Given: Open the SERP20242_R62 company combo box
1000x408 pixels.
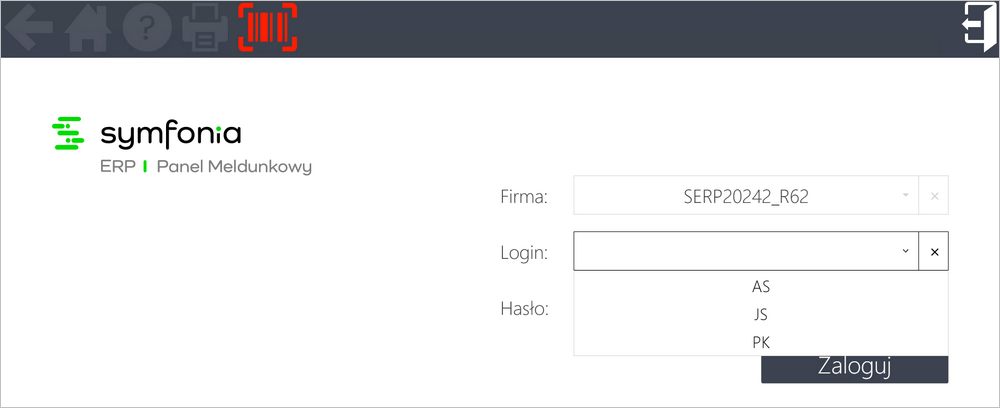Looking at the screenshot, I should [x=746, y=195].
